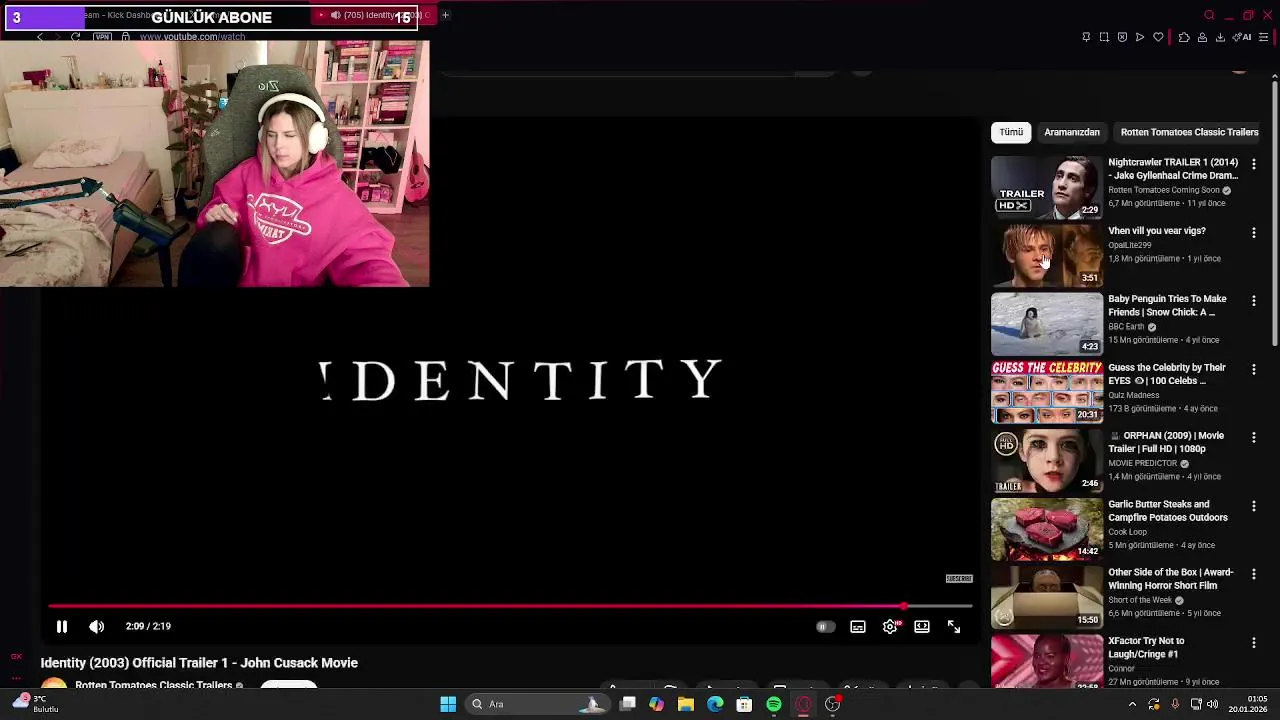Open more options for Baby Penguin video
Screen dimensions: 1280x720
(x=1253, y=300)
